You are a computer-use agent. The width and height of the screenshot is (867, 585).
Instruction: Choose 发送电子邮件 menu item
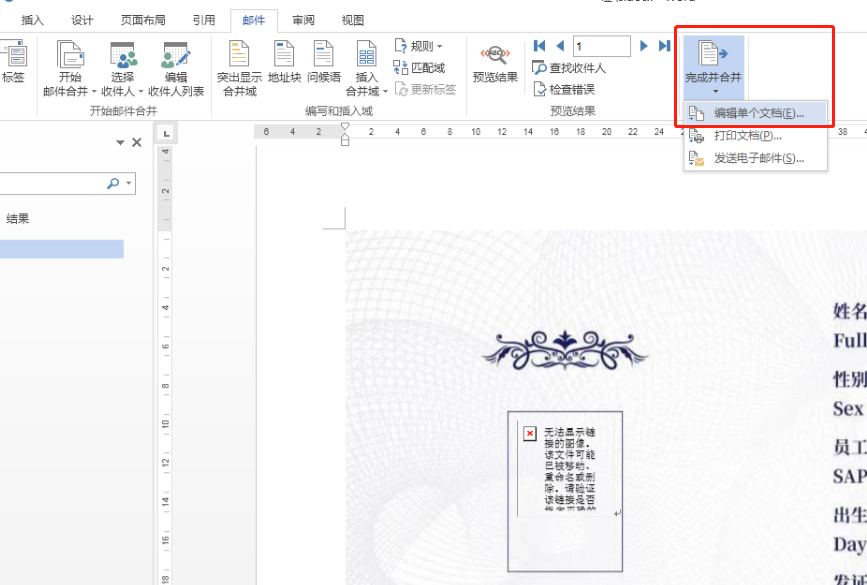click(756, 159)
